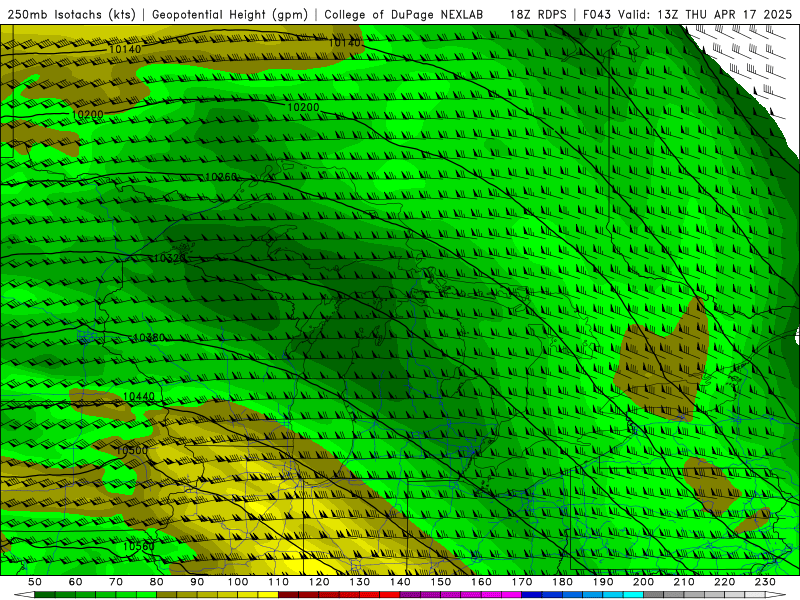Click the 210 value on the color scale
Viewport: 800px width, 600px height.
[684, 582]
